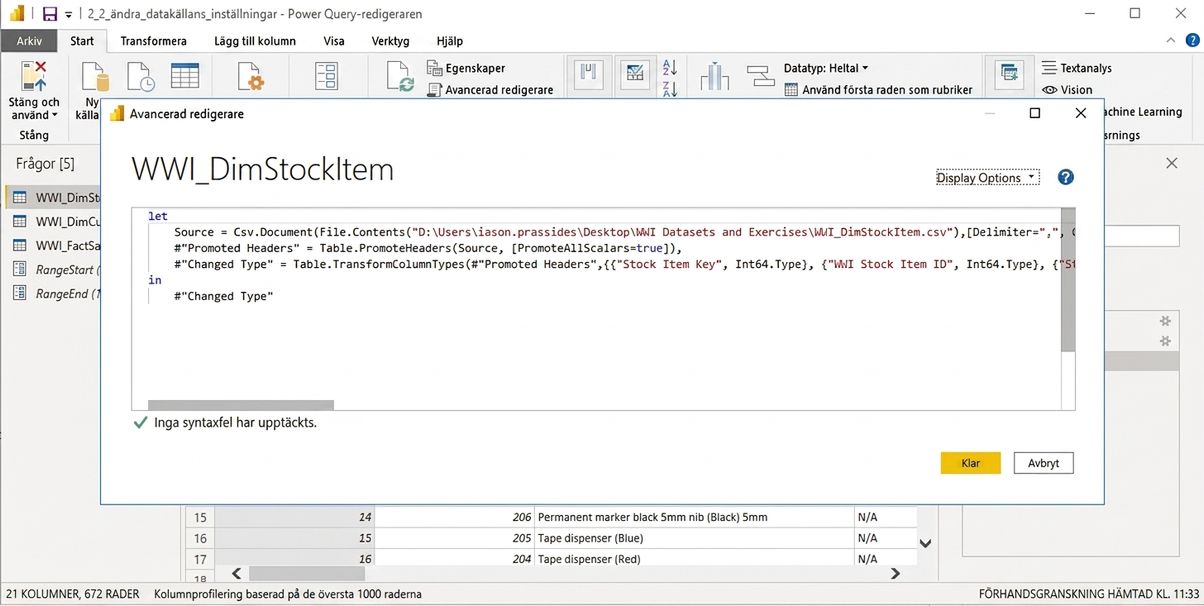Select the WWI_FactSales query
The width and height of the screenshot is (1204, 606).
point(56,245)
